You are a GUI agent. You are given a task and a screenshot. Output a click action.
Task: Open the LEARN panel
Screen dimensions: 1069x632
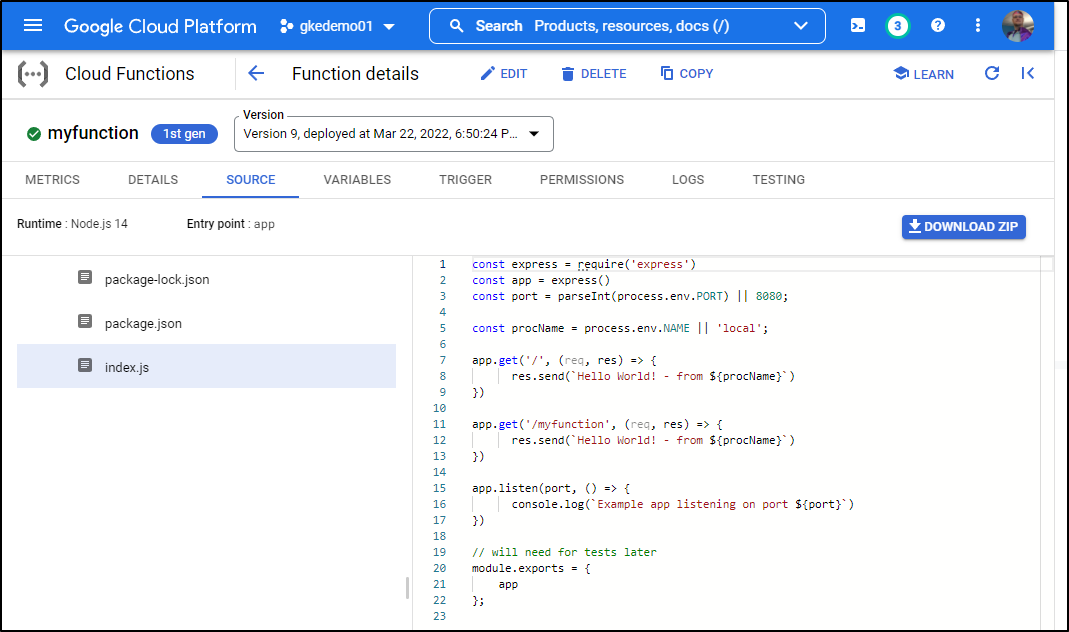pyautogui.click(x=923, y=74)
